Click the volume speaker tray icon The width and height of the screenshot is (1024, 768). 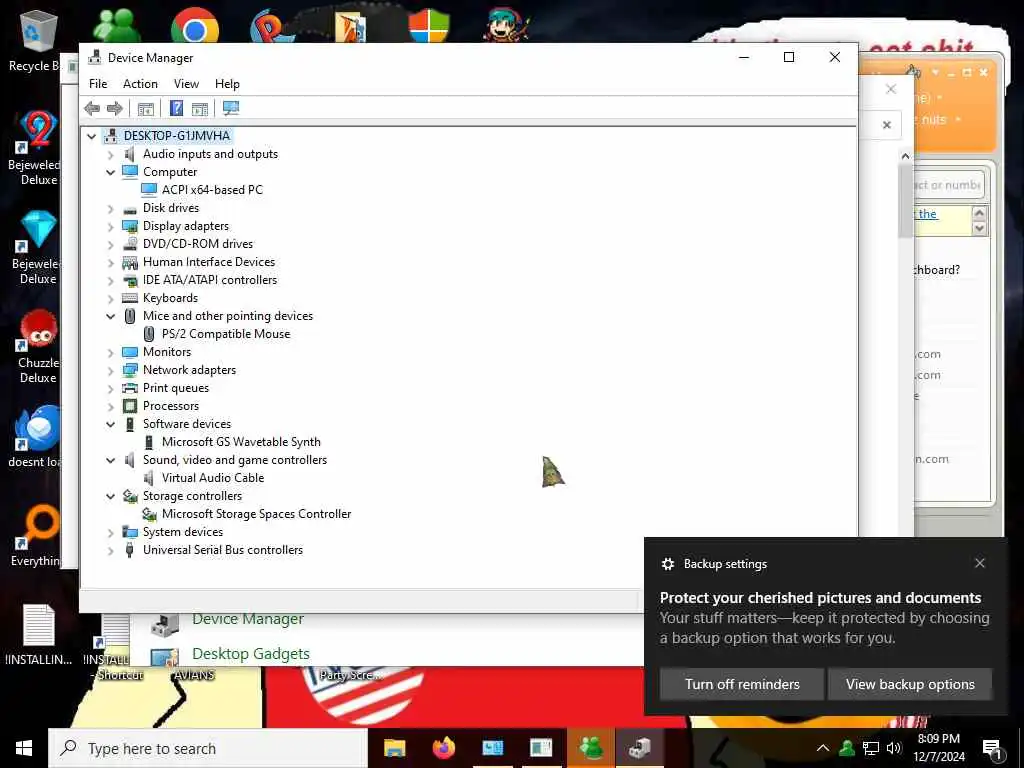[893, 748]
